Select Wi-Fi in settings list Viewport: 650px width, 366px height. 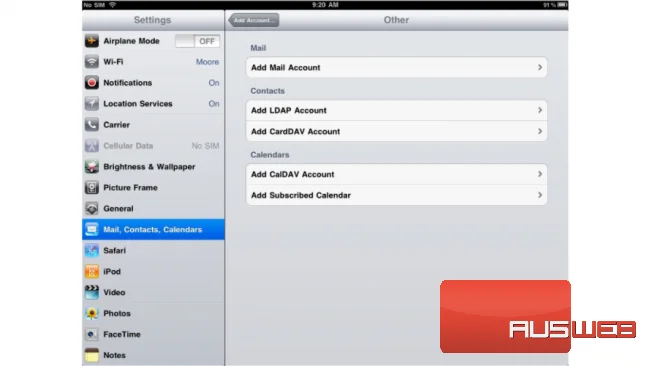pyautogui.click(x=153, y=62)
